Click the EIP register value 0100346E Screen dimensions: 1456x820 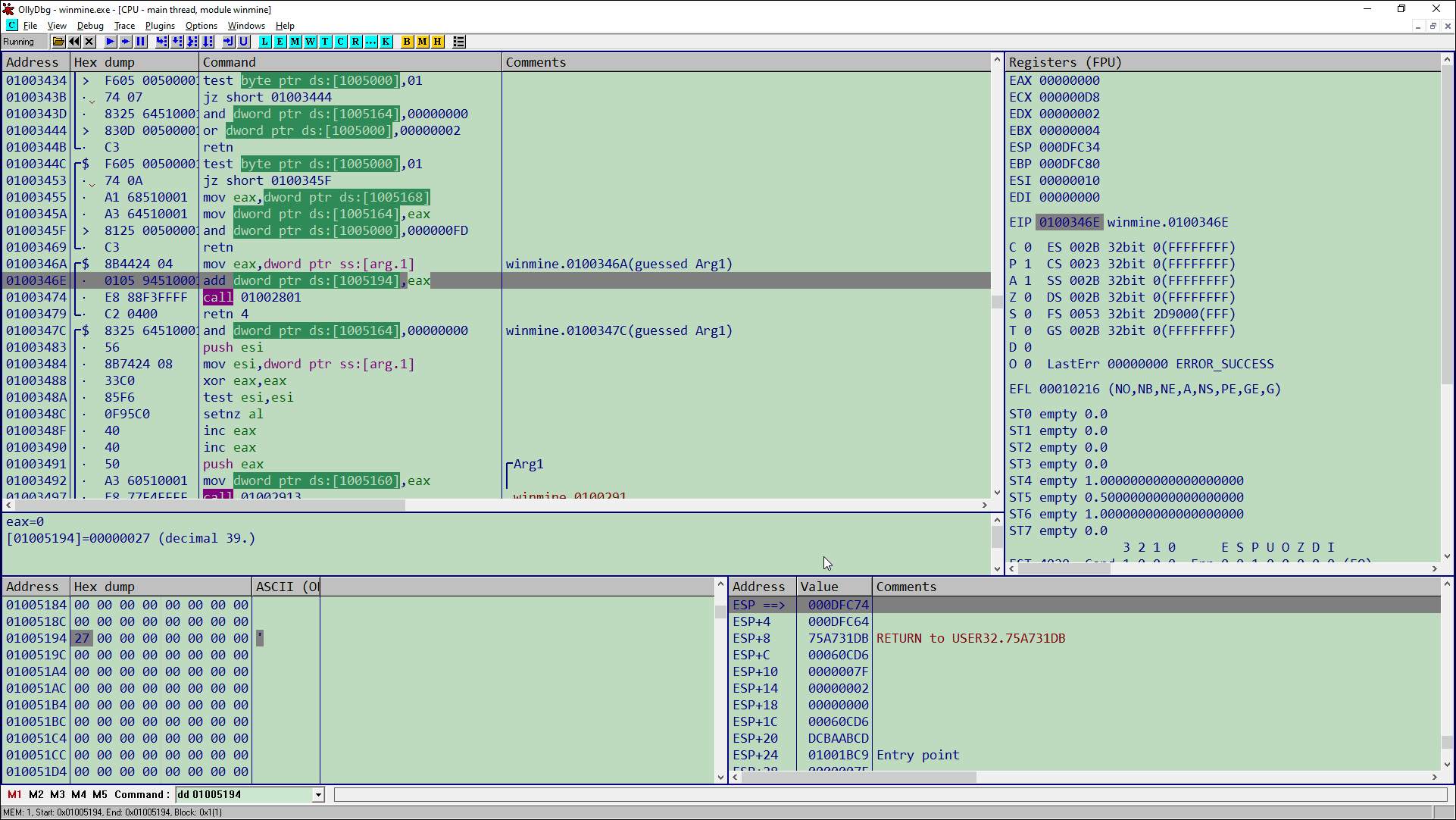click(x=1069, y=221)
